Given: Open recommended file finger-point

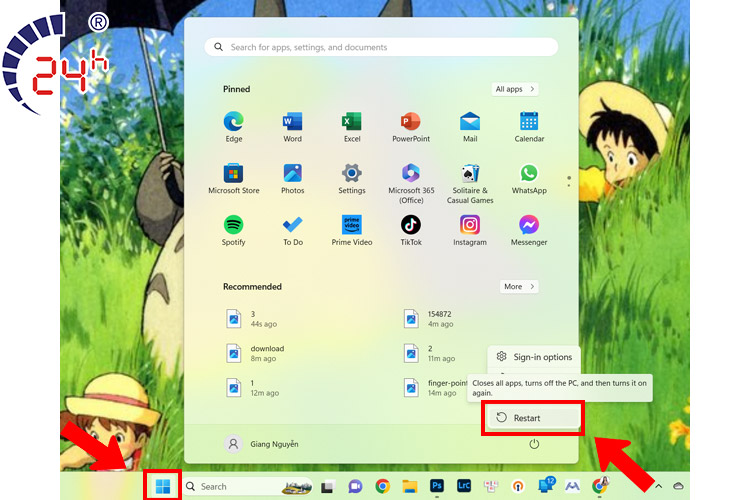Looking at the screenshot, I should point(434,388).
